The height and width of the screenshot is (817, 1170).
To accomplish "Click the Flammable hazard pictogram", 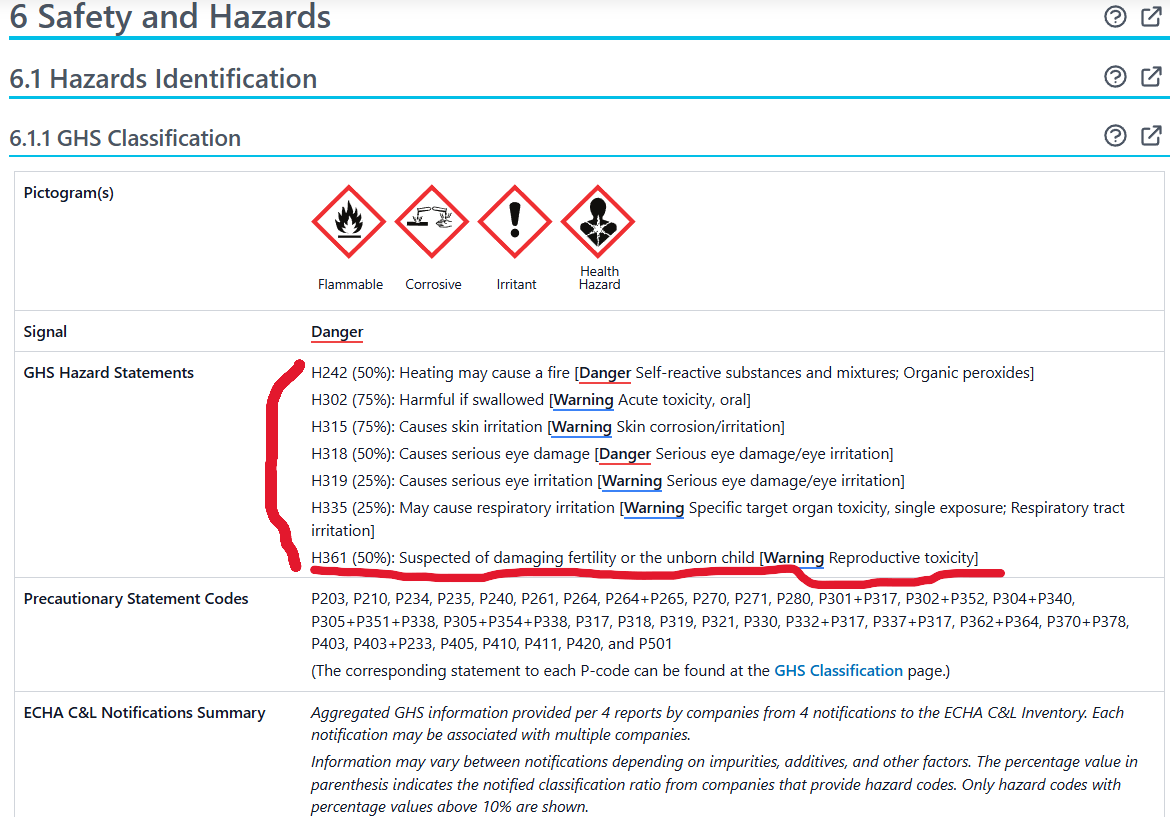I will point(349,222).
